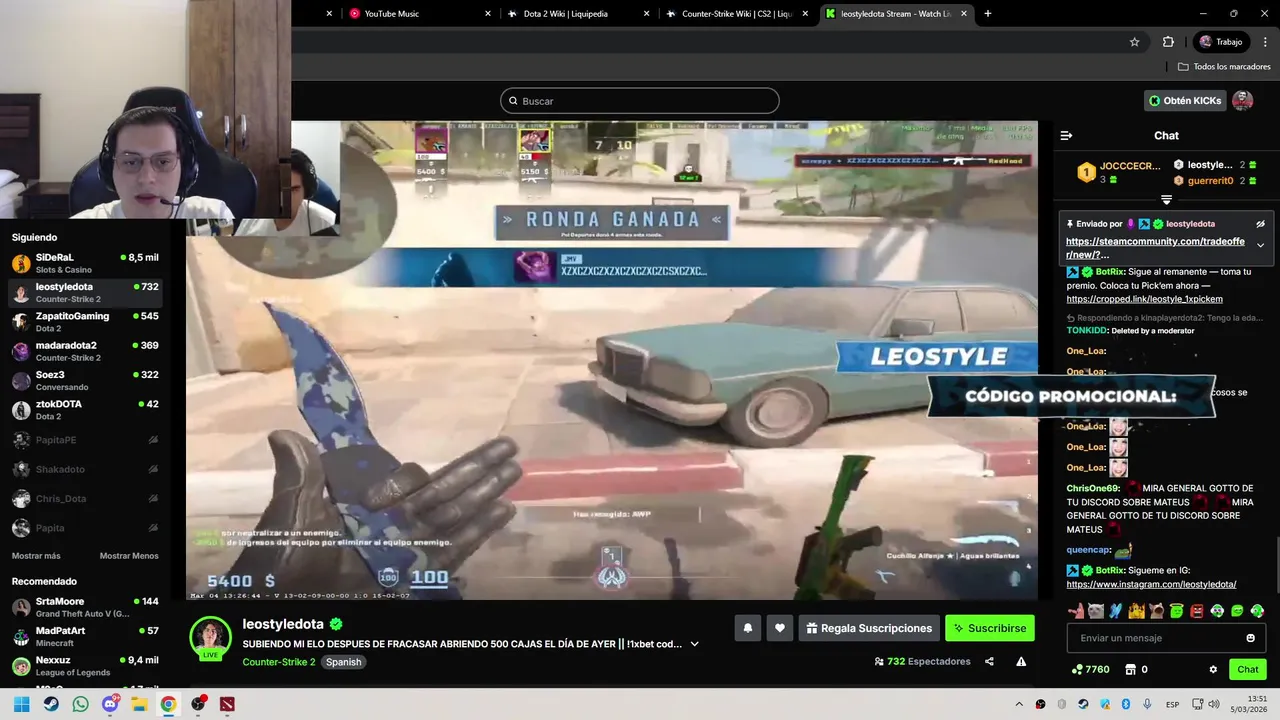Open ZapatitoGaming channel in sidebar

pyautogui.click(x=85, y=322)
